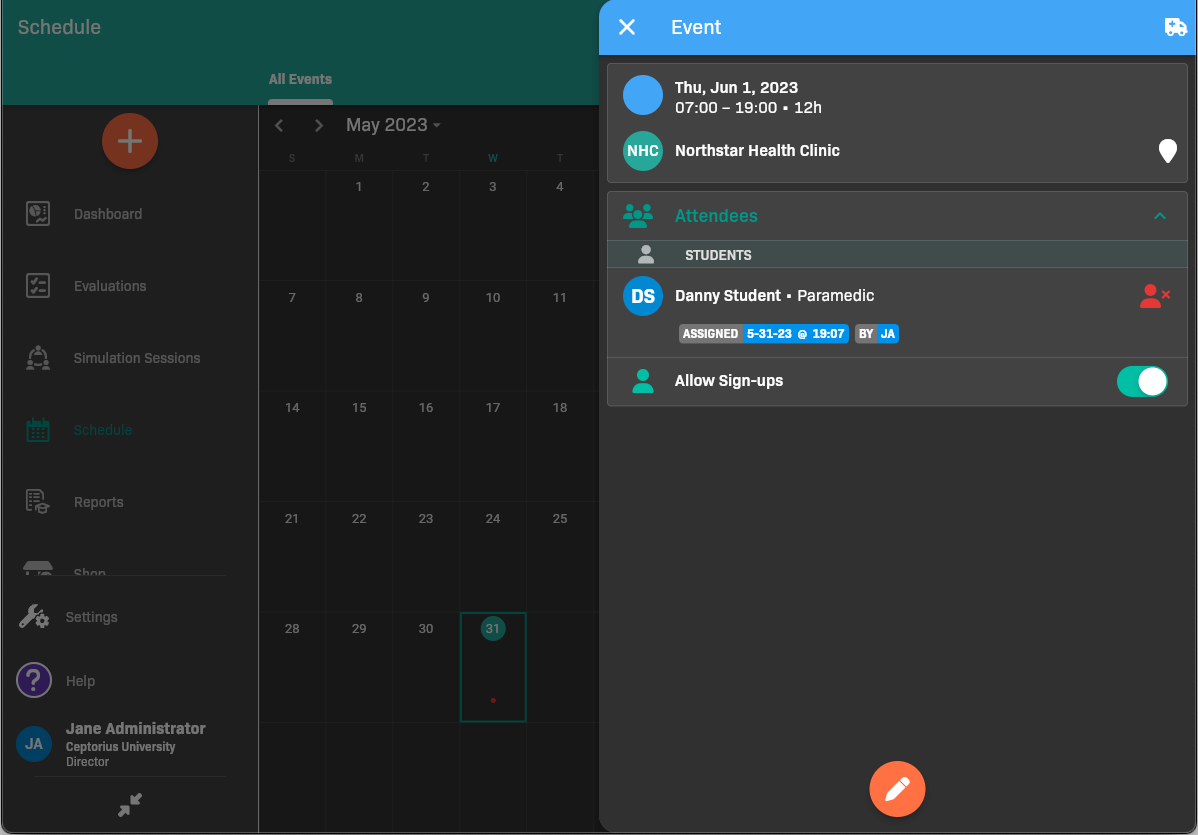
Task: Collapse the Attendees section chevron
Action: 1160,216
